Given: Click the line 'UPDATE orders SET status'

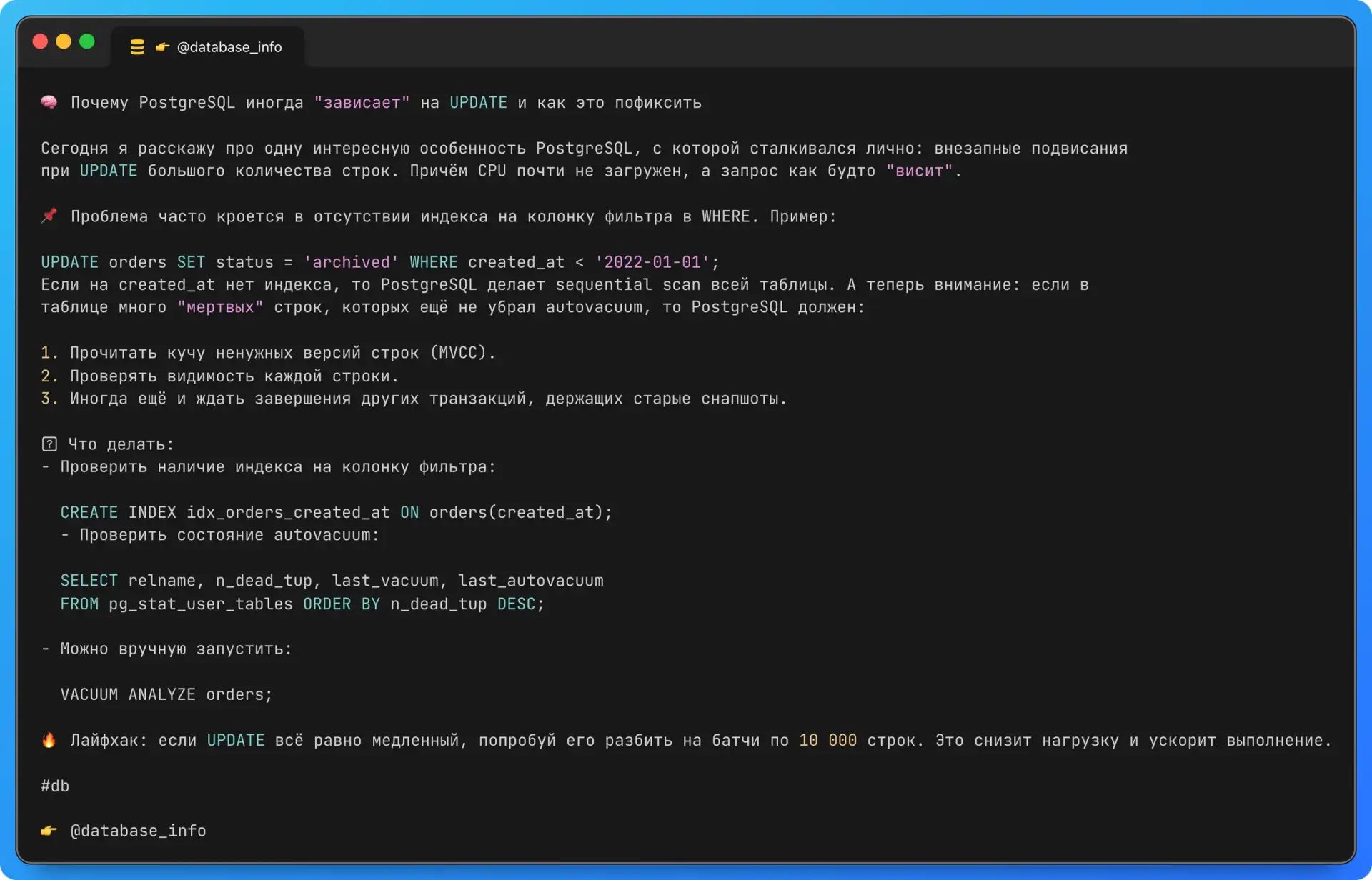Looking at the screenshot, I should pyautogui.click(x=380, y=262).
